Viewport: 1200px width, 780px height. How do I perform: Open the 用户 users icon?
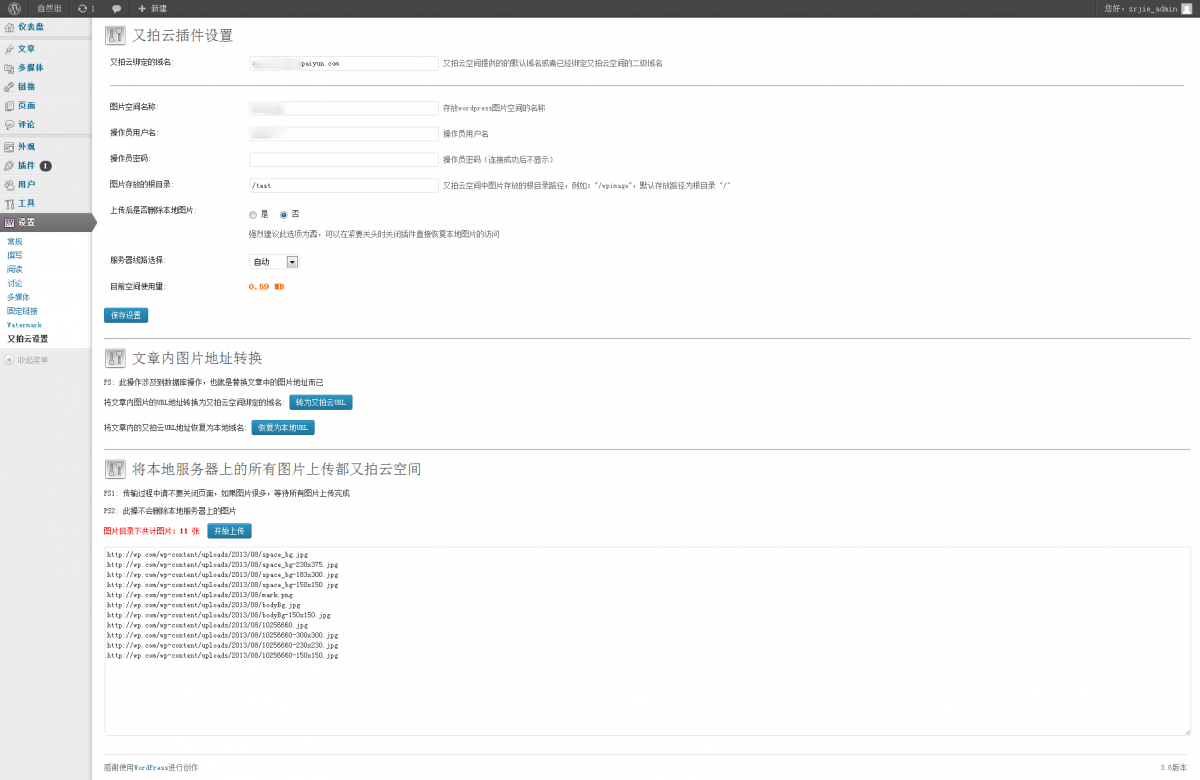[x=10, y=184]
